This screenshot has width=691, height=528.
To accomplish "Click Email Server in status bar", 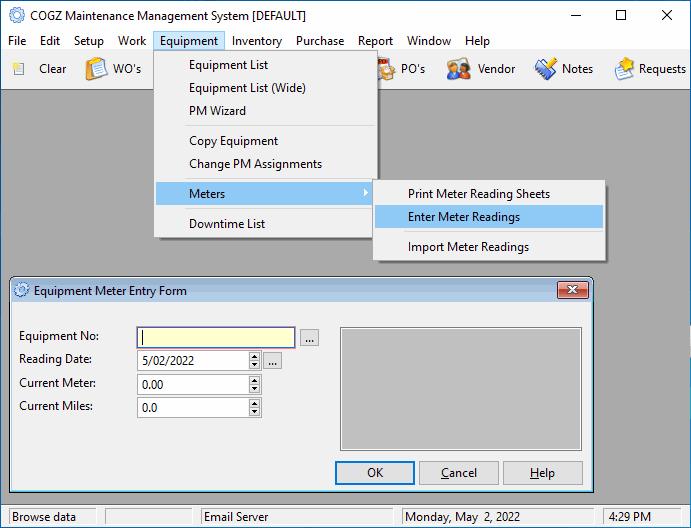I will 236,517.
